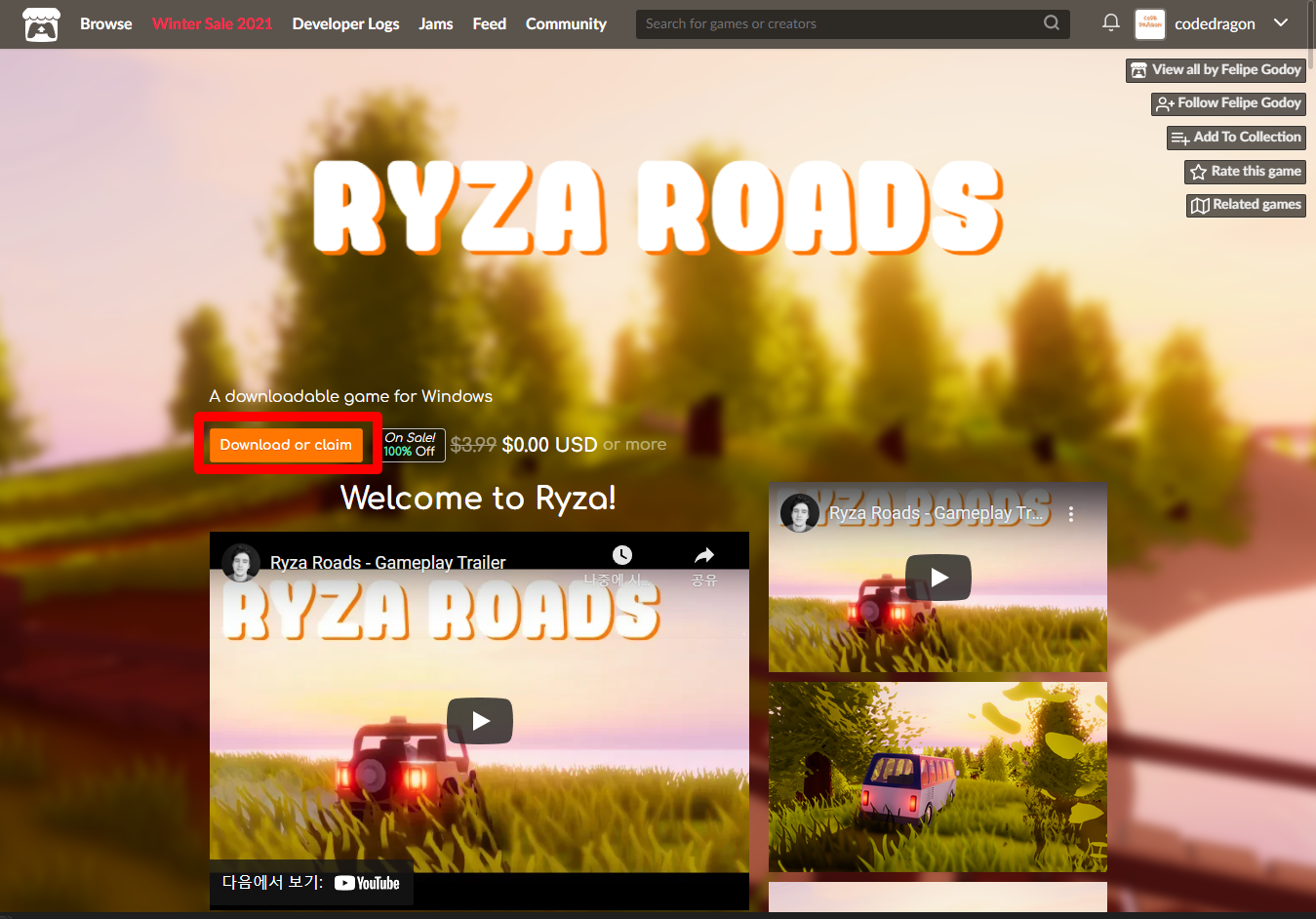Click the codedragon avatar image

[1150, 23]
